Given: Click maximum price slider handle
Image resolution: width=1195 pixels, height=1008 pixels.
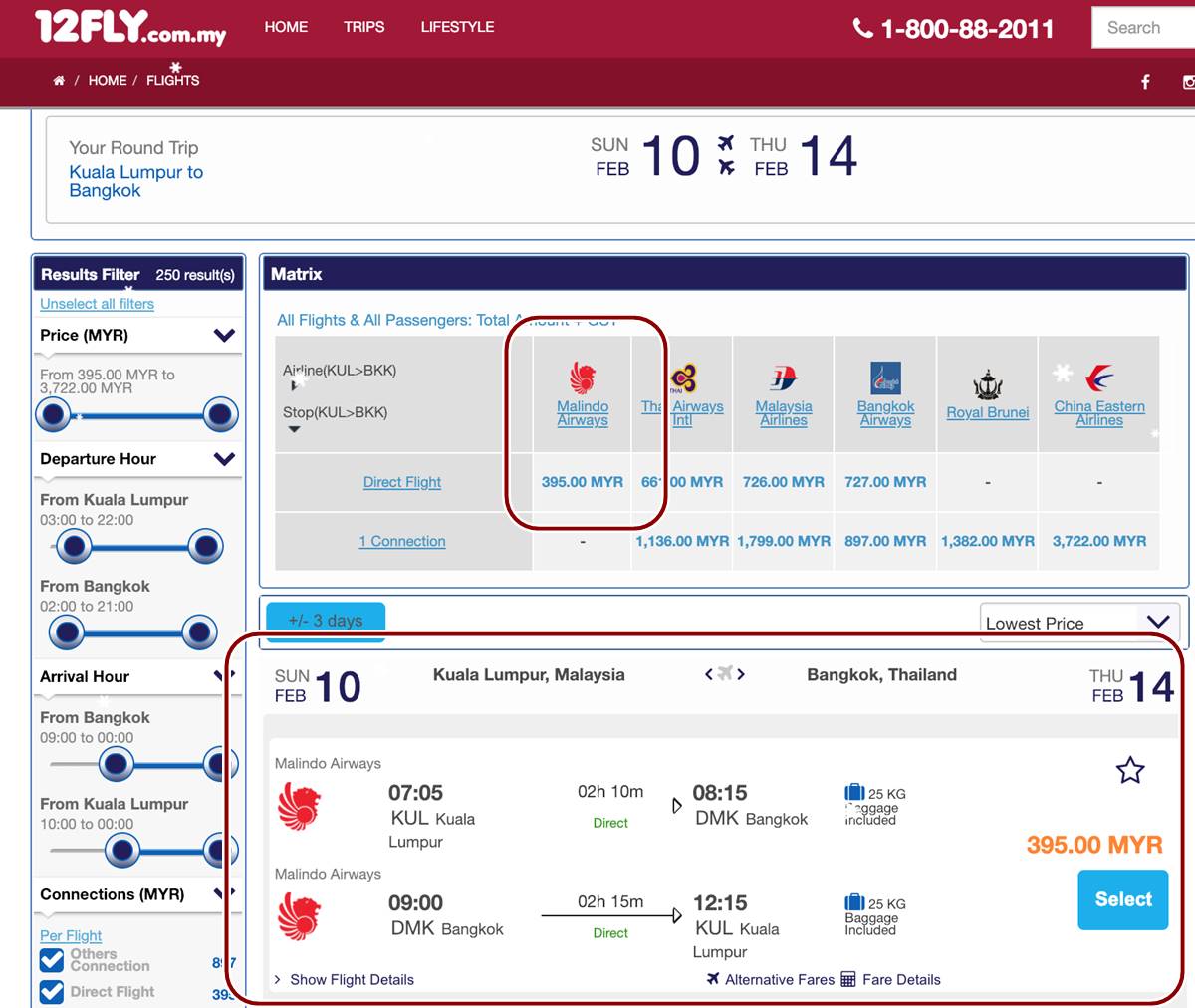Looking at the screenshot, I should pyautogui.click(x=220, y=414).
